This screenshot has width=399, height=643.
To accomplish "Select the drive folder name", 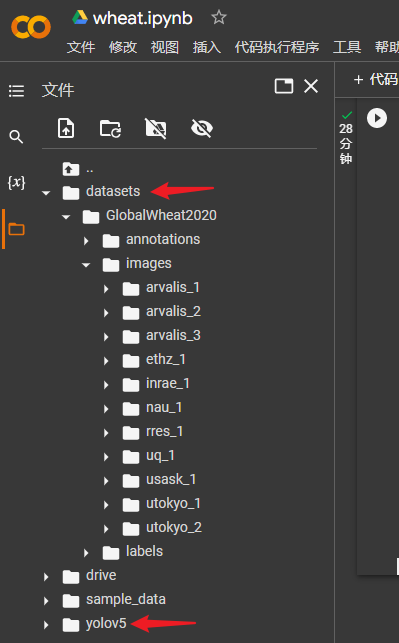I will tap(101, 575).
